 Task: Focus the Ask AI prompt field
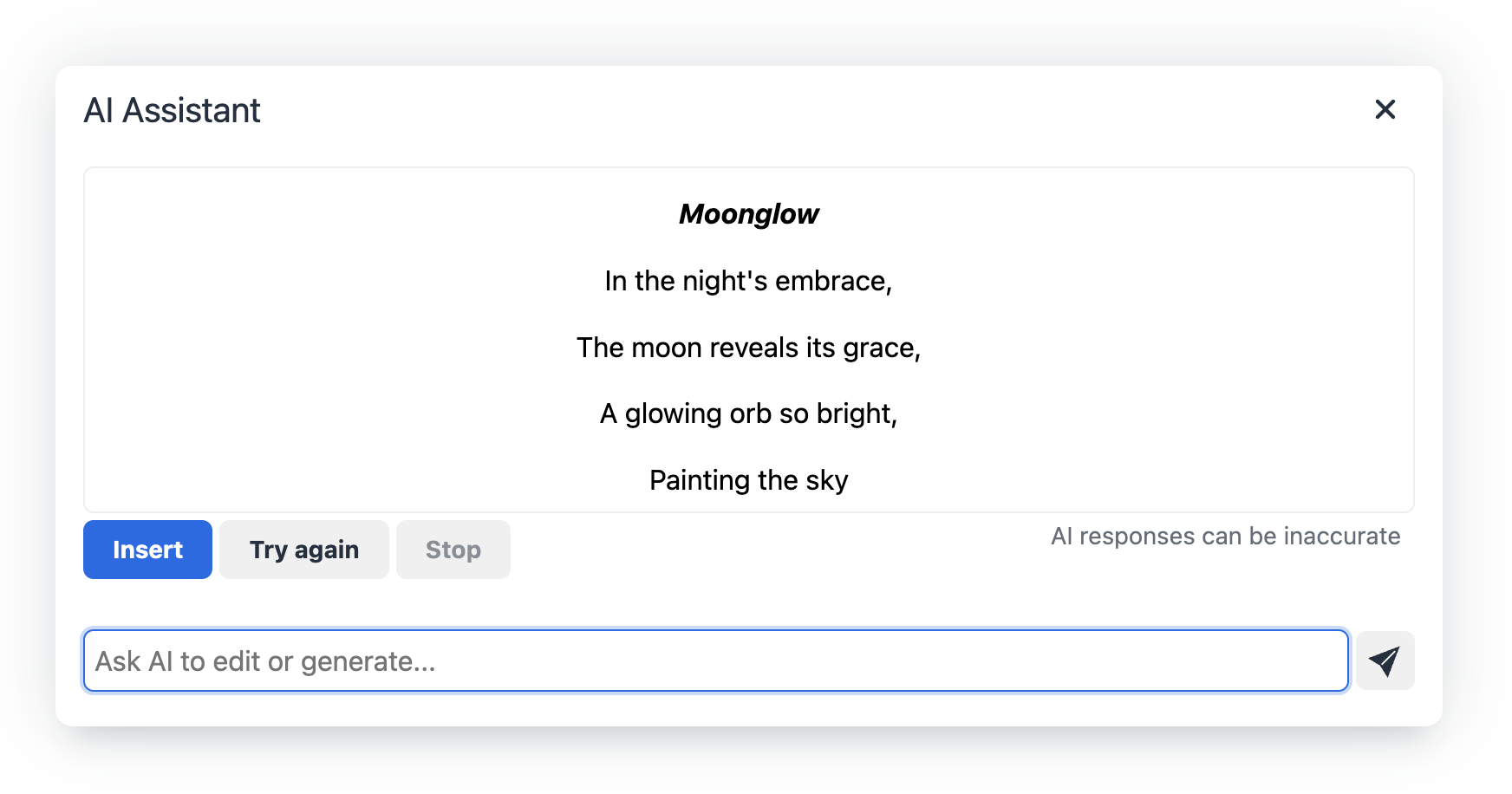[x=715, y=661]
